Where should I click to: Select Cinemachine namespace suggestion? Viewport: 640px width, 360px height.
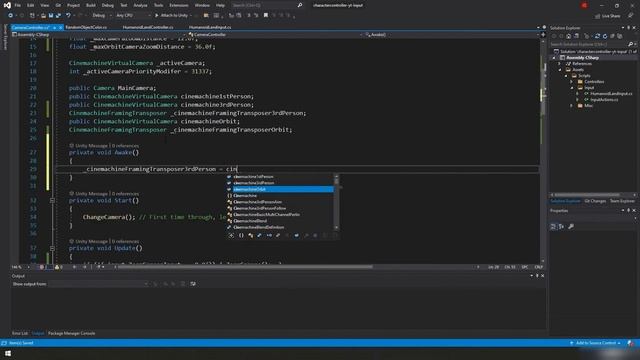[x=280, y=196]
